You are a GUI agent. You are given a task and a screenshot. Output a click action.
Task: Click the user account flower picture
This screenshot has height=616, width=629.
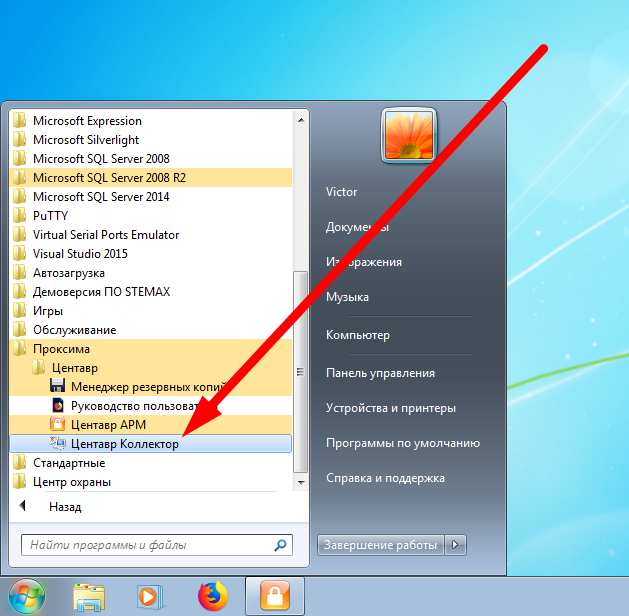409,136
